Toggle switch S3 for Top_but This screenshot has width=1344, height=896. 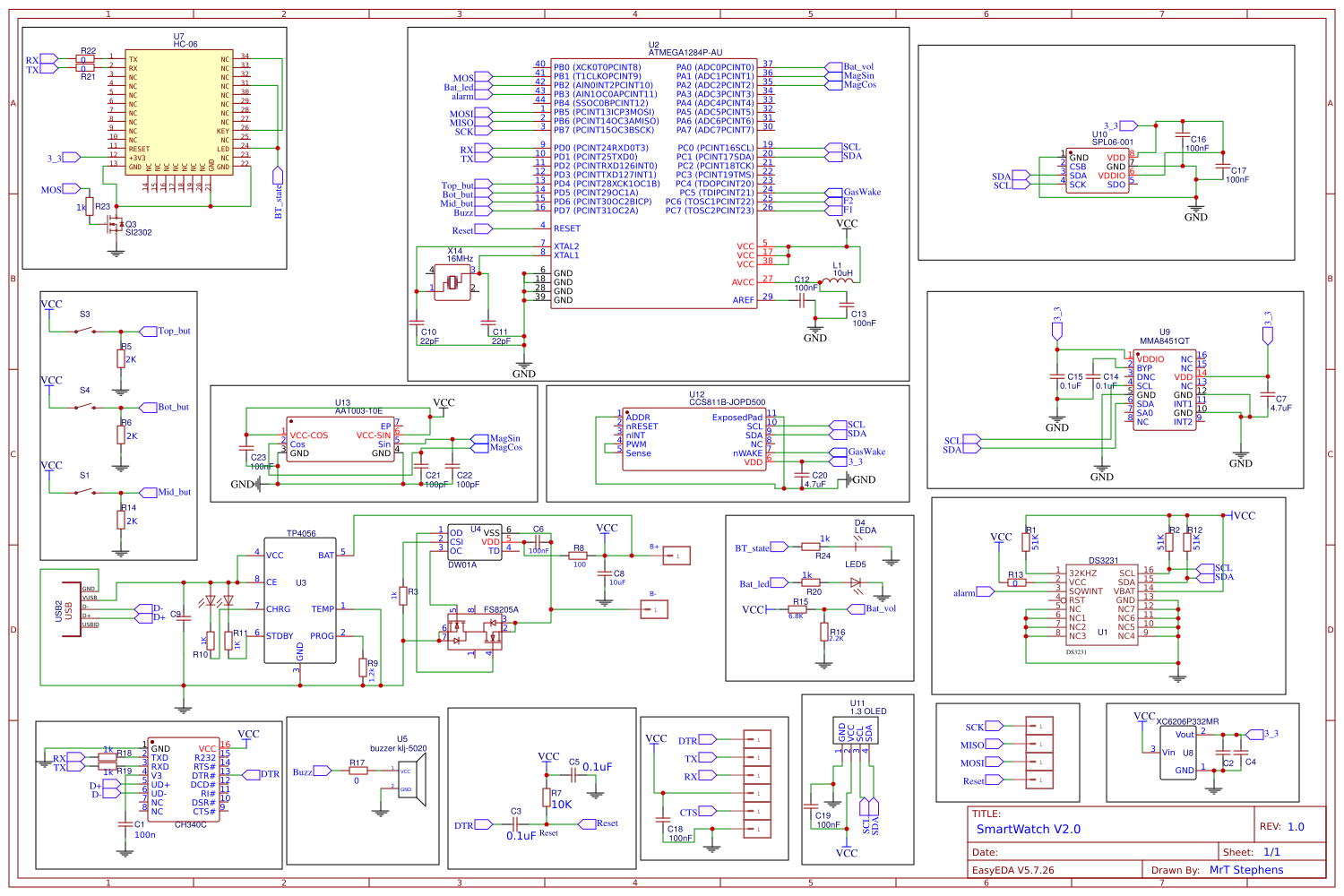tap(85, 330)
